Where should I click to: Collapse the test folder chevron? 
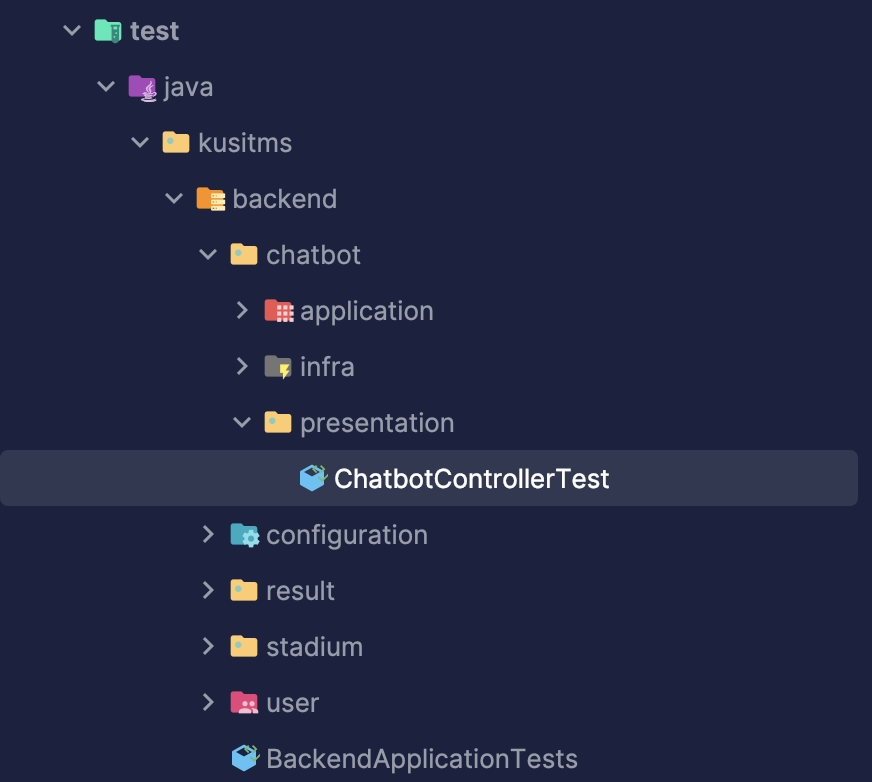tap(72, 31)
